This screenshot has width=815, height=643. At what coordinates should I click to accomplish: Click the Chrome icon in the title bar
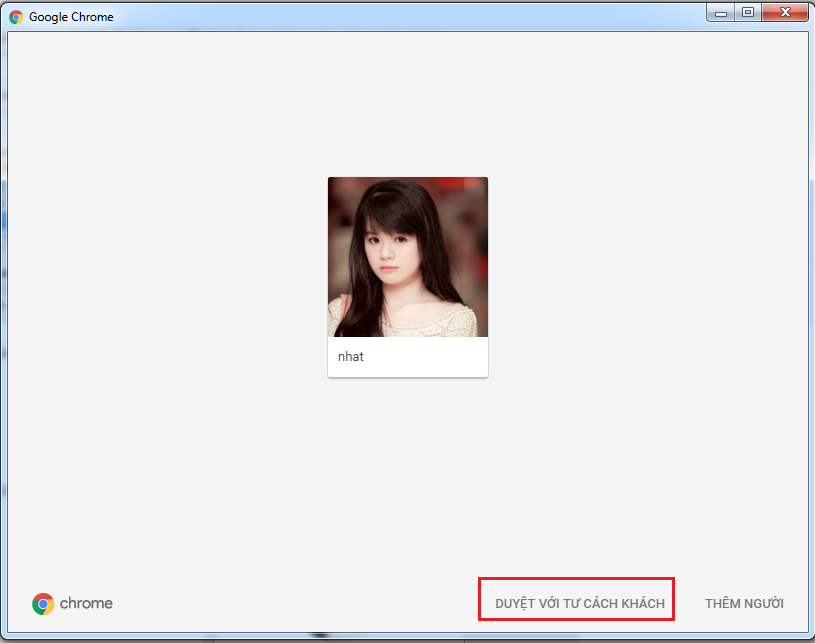pyautogui.click(x=16, y=17)
